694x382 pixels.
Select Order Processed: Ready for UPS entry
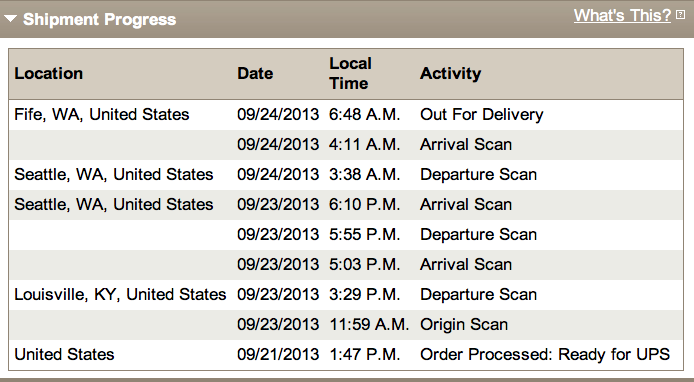(545, 355)
